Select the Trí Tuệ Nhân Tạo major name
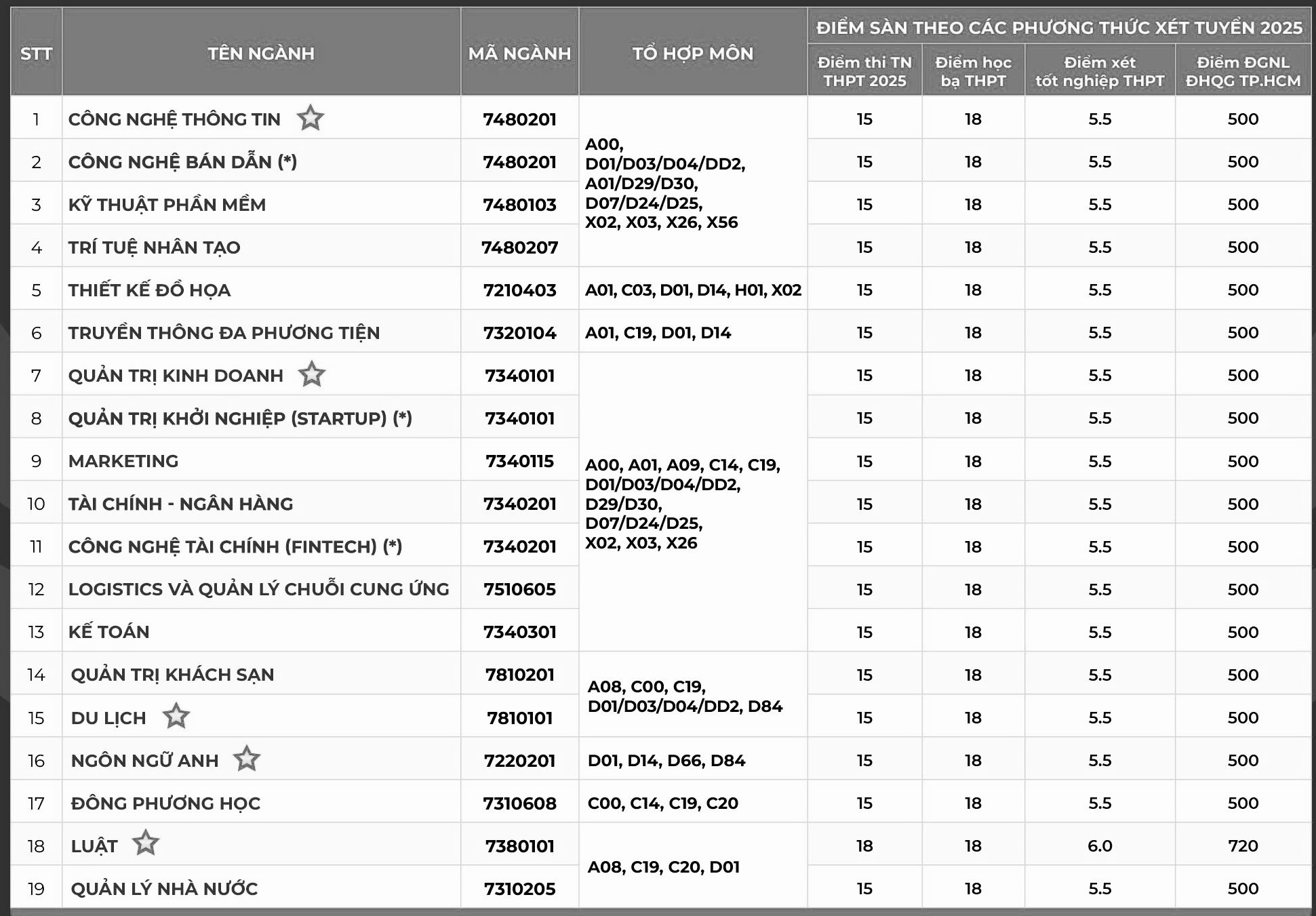This screenshot has height=916, width=1316. 155,247
